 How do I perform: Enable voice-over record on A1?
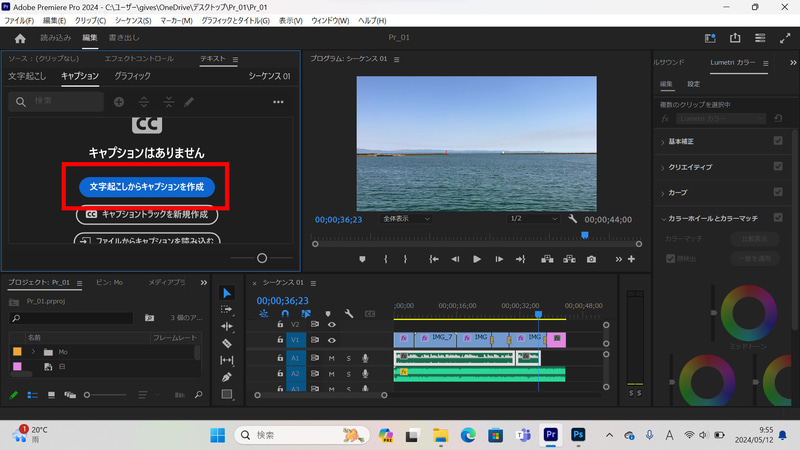pos(365,358)
